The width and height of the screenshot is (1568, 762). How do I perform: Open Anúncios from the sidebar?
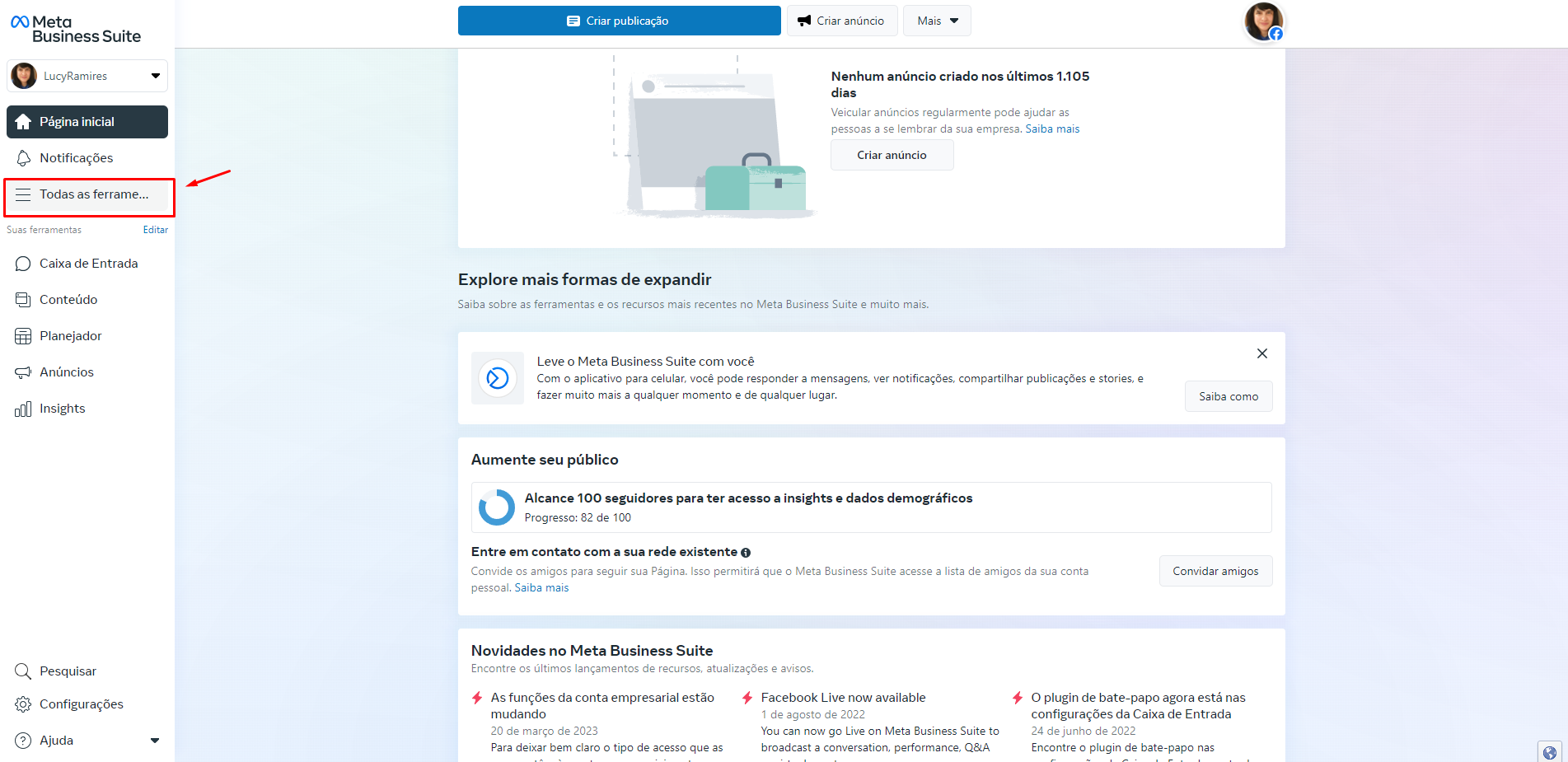click(87, 372)
